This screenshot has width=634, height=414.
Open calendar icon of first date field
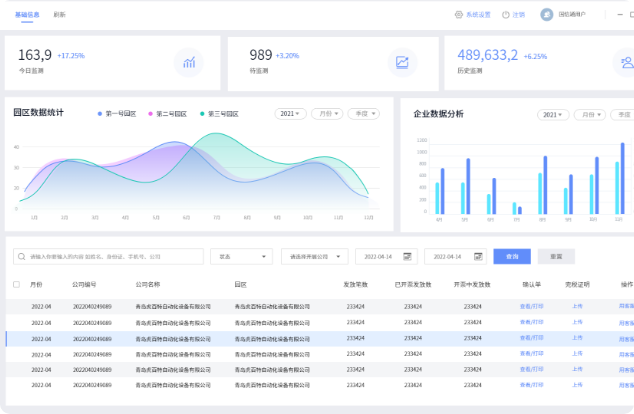point(408,257)
